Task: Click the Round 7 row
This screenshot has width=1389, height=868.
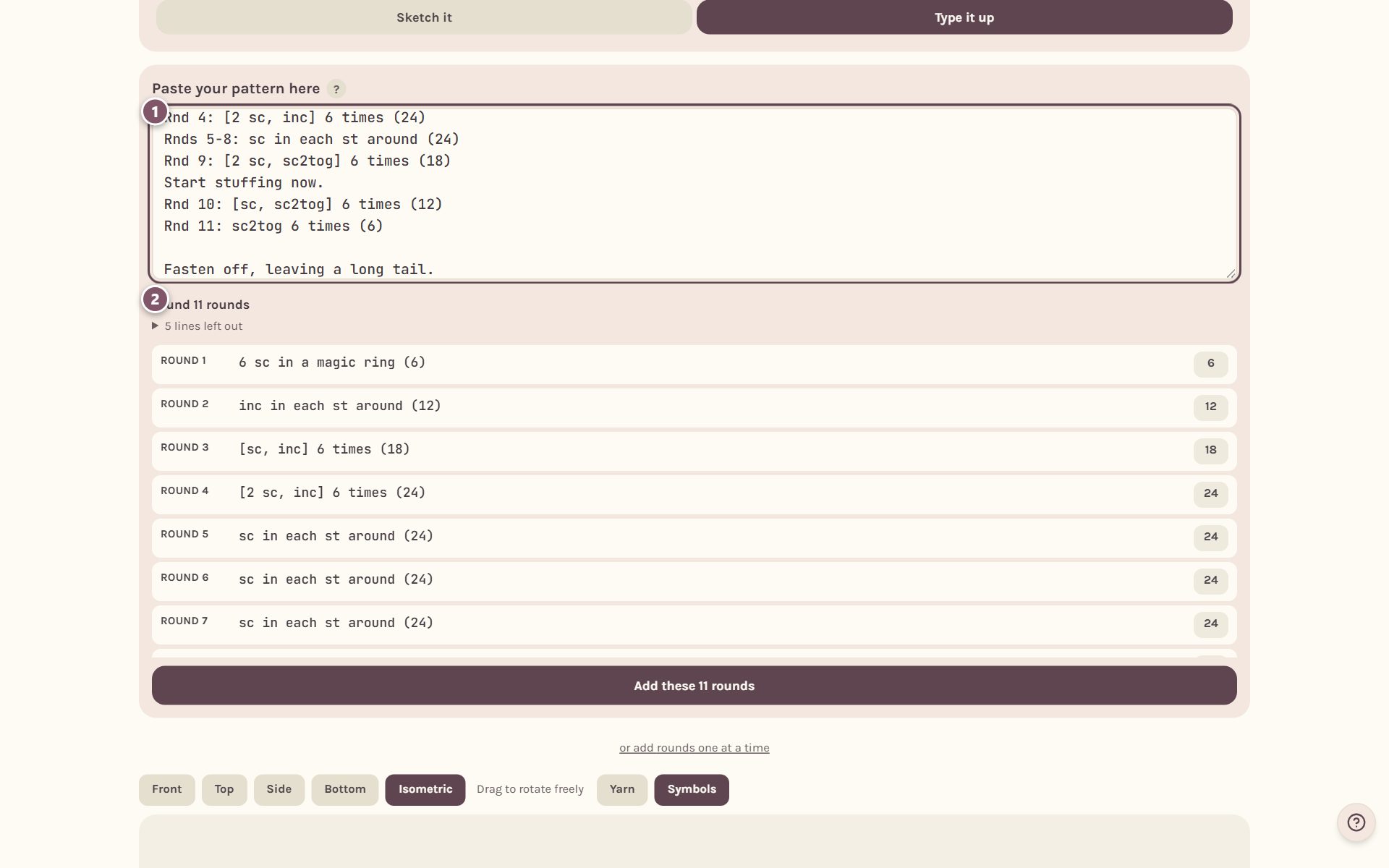Action: [694, 624]
